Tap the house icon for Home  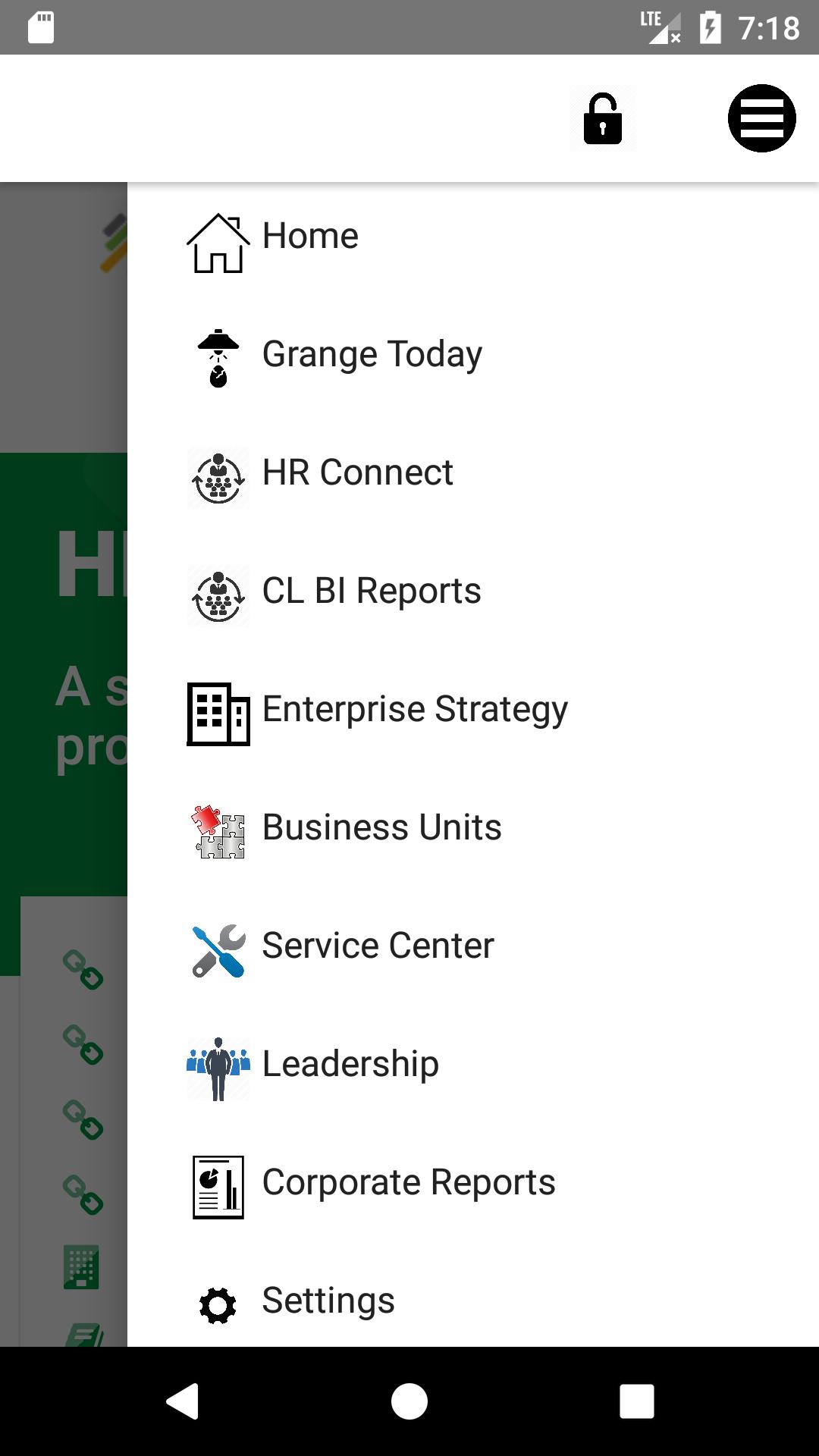pyautogui.click(x=218, y=243)
